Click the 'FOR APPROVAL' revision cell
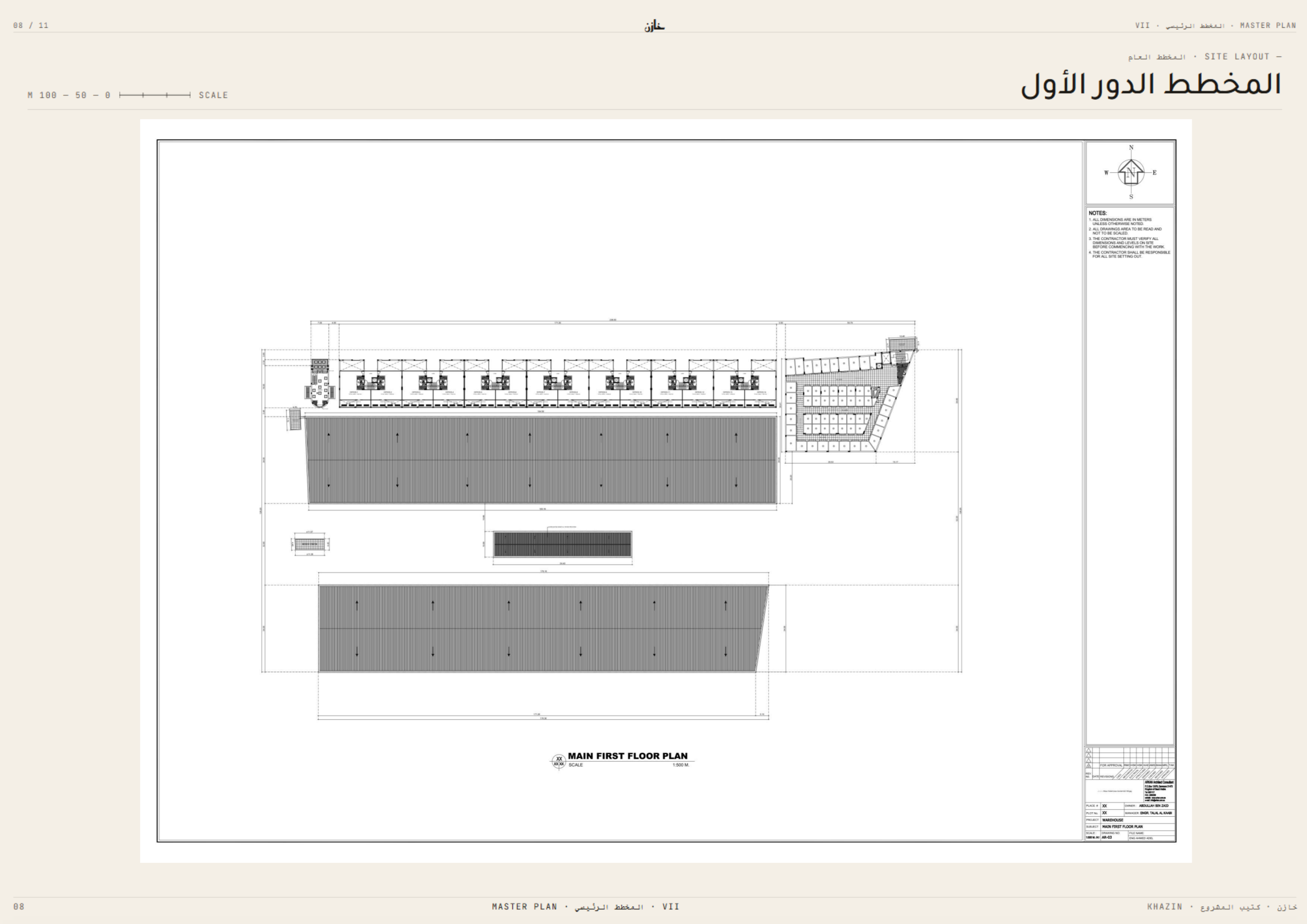Image resolution: width=1307 pixels, height=924 pixels. click(1111, 765)
